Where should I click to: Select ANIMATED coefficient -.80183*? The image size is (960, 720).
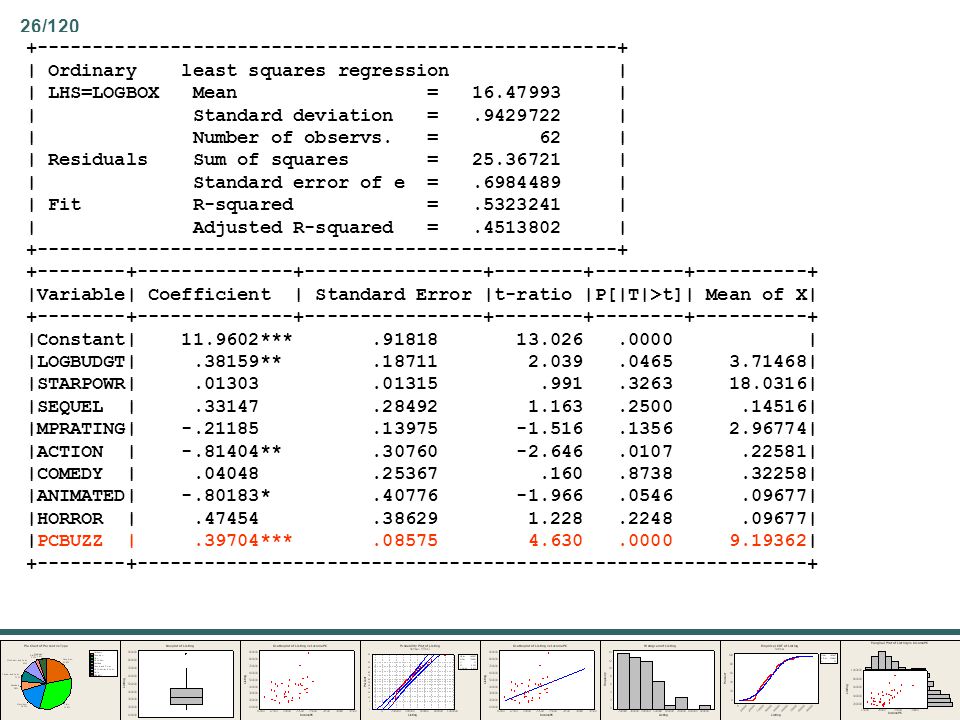point(226,496)
